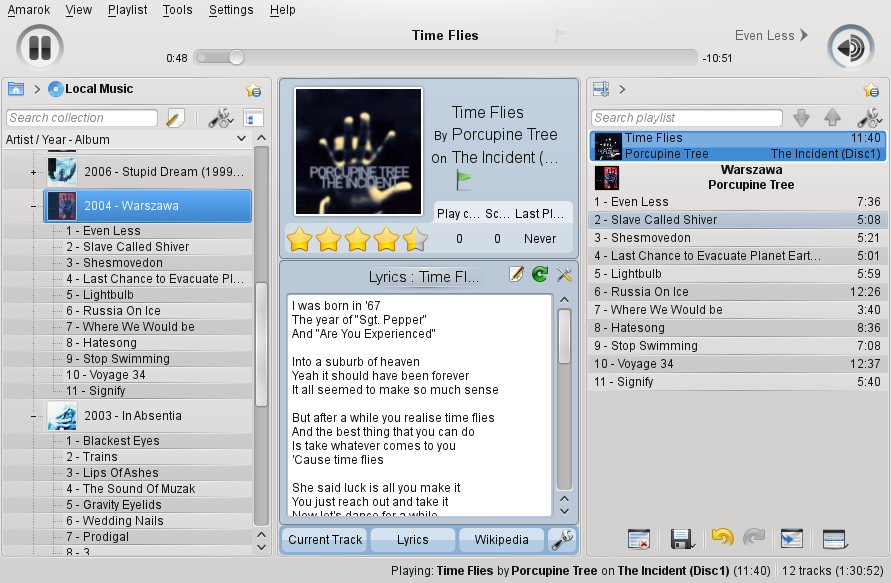
Task: Switch to the Wikipedia applet
Action: [x=502, y=540]
